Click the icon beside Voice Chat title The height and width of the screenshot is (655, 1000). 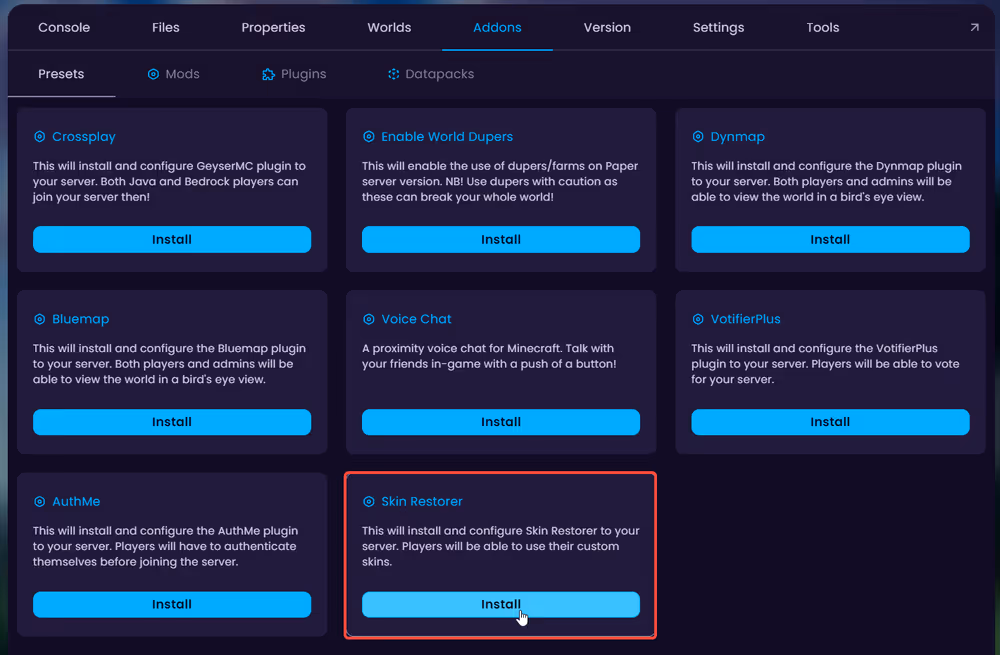(x=369, y=319)
